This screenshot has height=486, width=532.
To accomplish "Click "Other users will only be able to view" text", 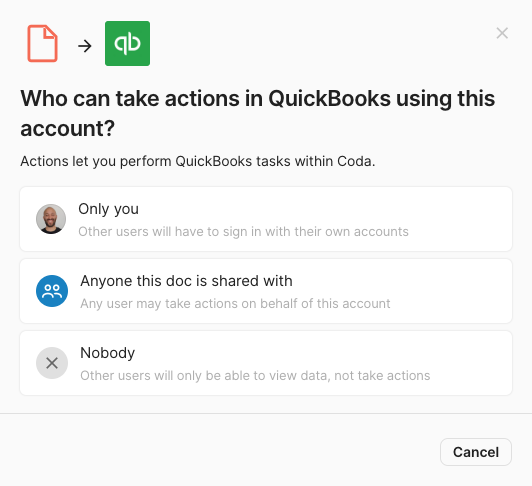I will pos(255,375).
